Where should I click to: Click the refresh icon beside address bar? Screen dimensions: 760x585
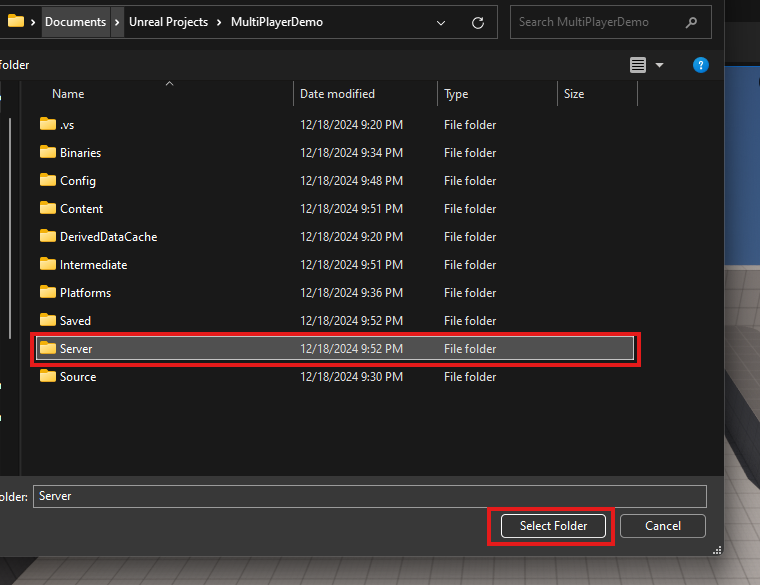pyautogui.click(x=478, y=22)
